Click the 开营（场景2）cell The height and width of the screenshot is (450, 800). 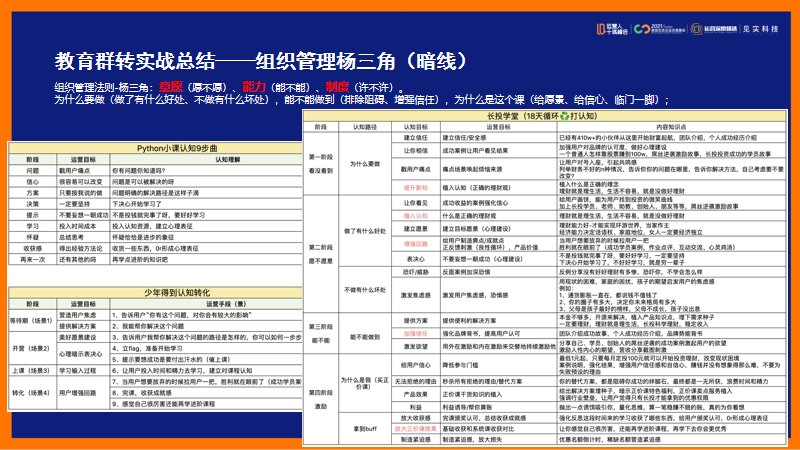click(32, 348)
